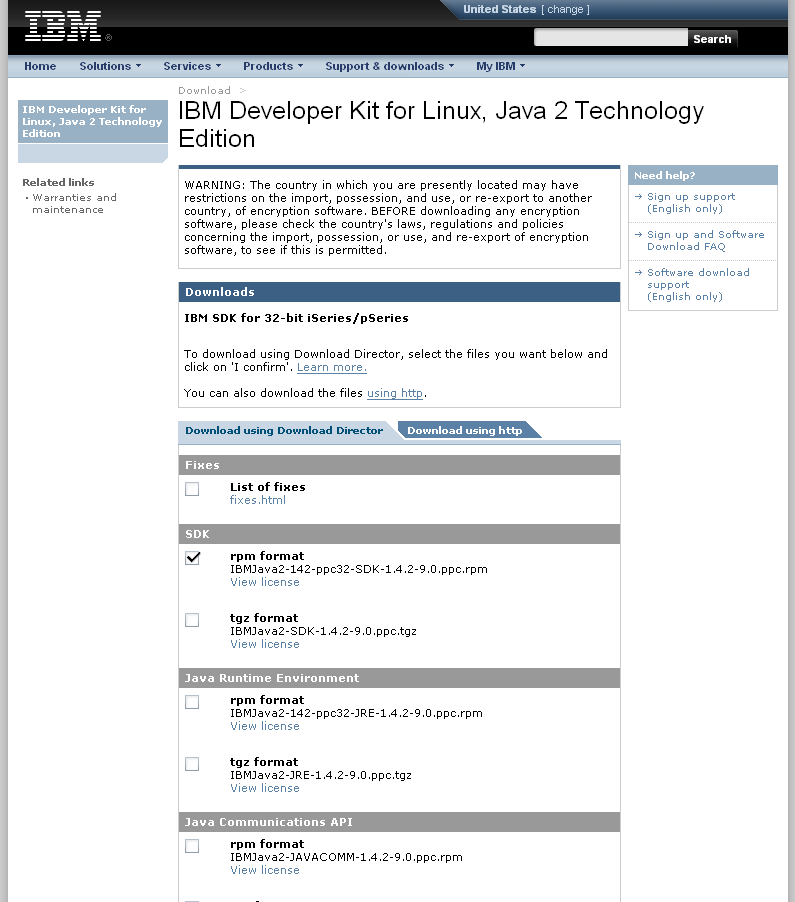The image size is (795, 902).
Task: Expand the Services dropdown menu
Action: pyautogui.click(x=192, y=66)
